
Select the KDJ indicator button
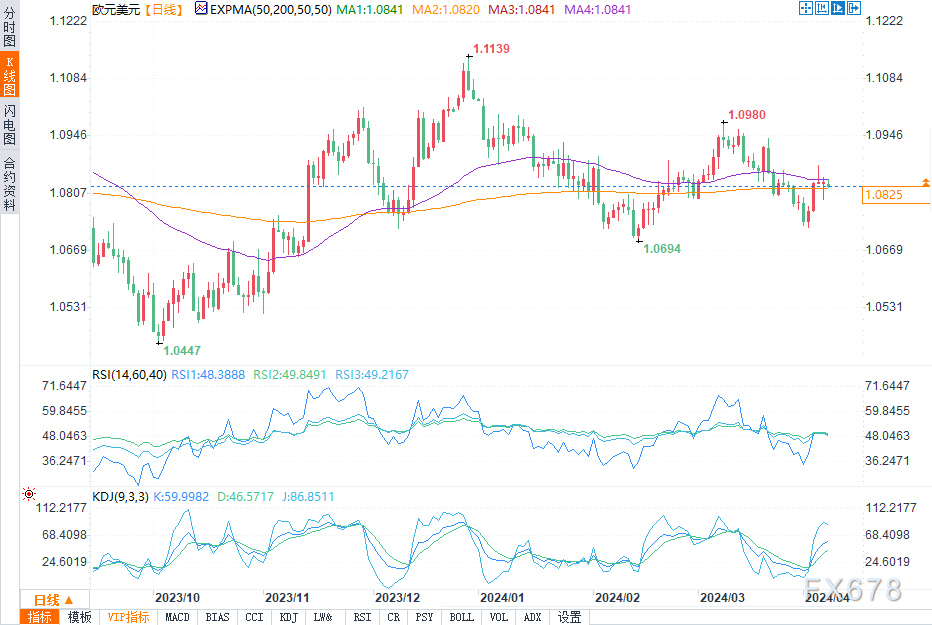[x=288, y=617]
